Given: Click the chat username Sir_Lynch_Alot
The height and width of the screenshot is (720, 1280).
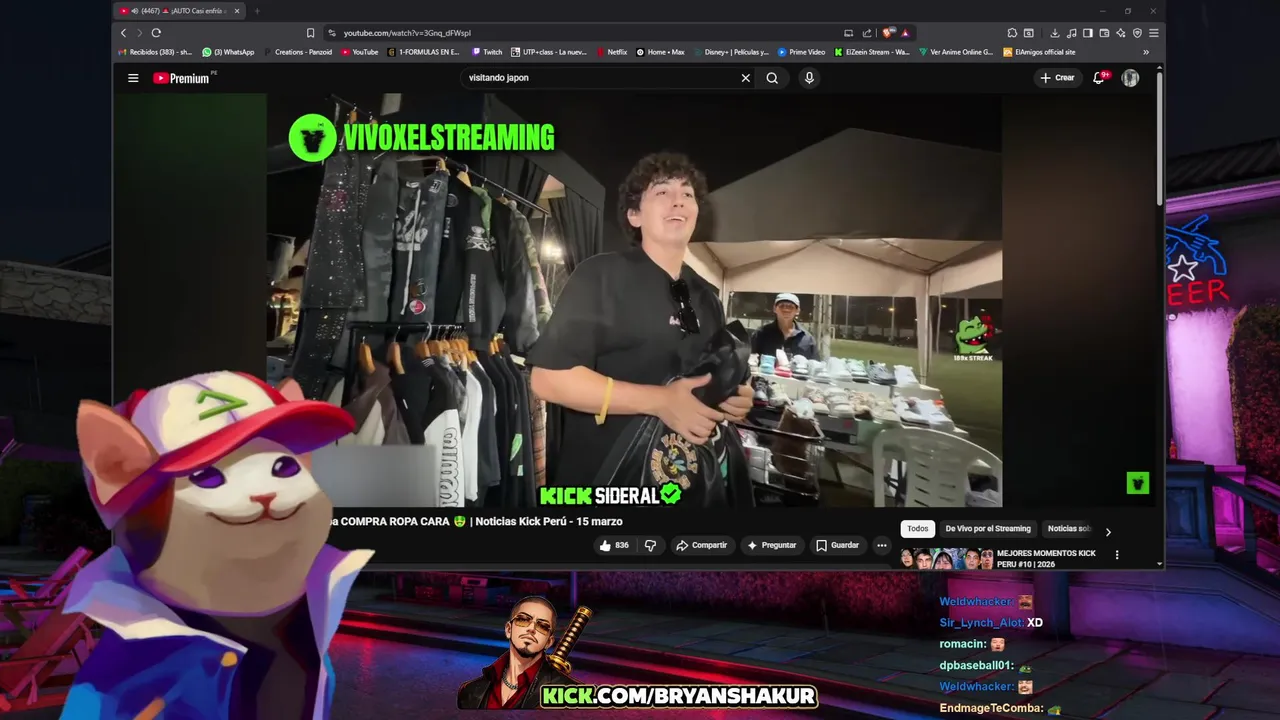Looking at the screenshot, I should tap(982, 623).
